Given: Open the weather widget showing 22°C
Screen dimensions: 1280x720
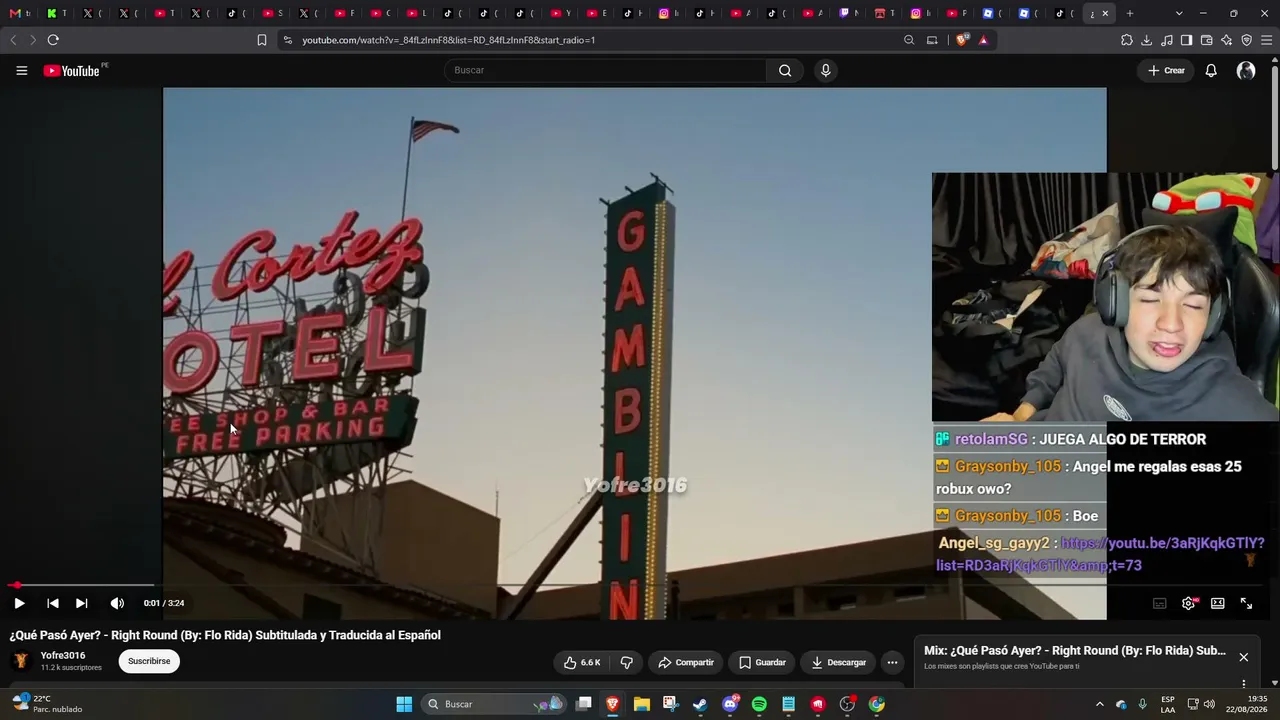Looking at the screenshot, I should [x=45, y=704].
